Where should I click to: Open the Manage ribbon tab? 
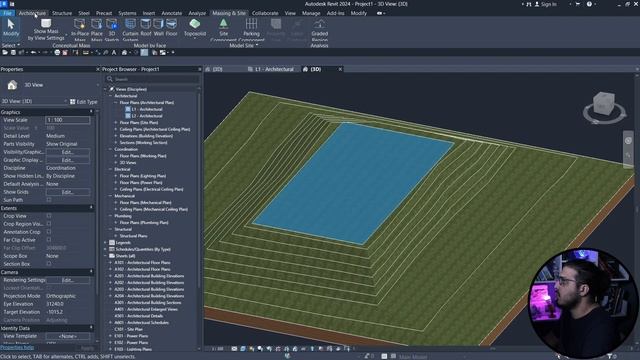pyautogui.click(x=311, y=13)
